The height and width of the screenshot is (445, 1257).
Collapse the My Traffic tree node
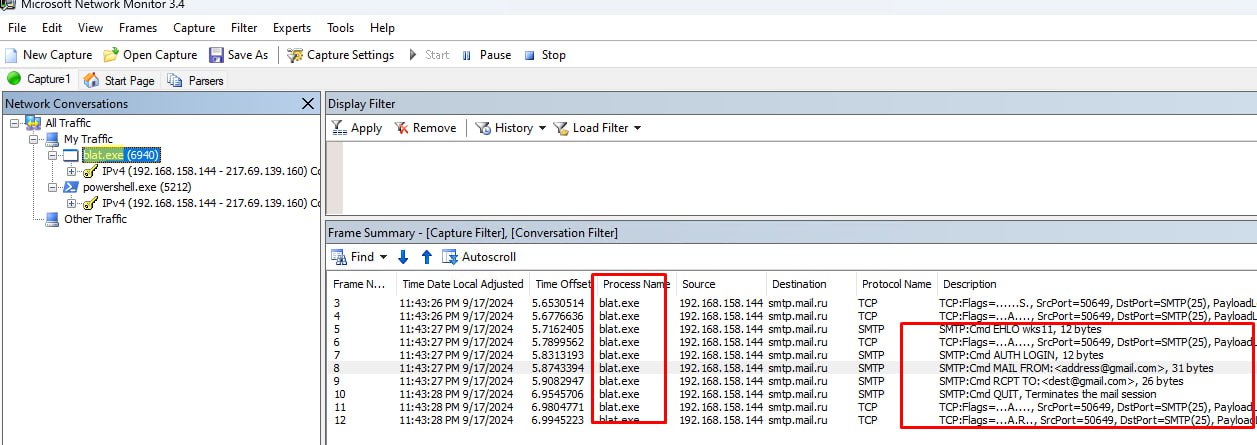tap(33, 139)
